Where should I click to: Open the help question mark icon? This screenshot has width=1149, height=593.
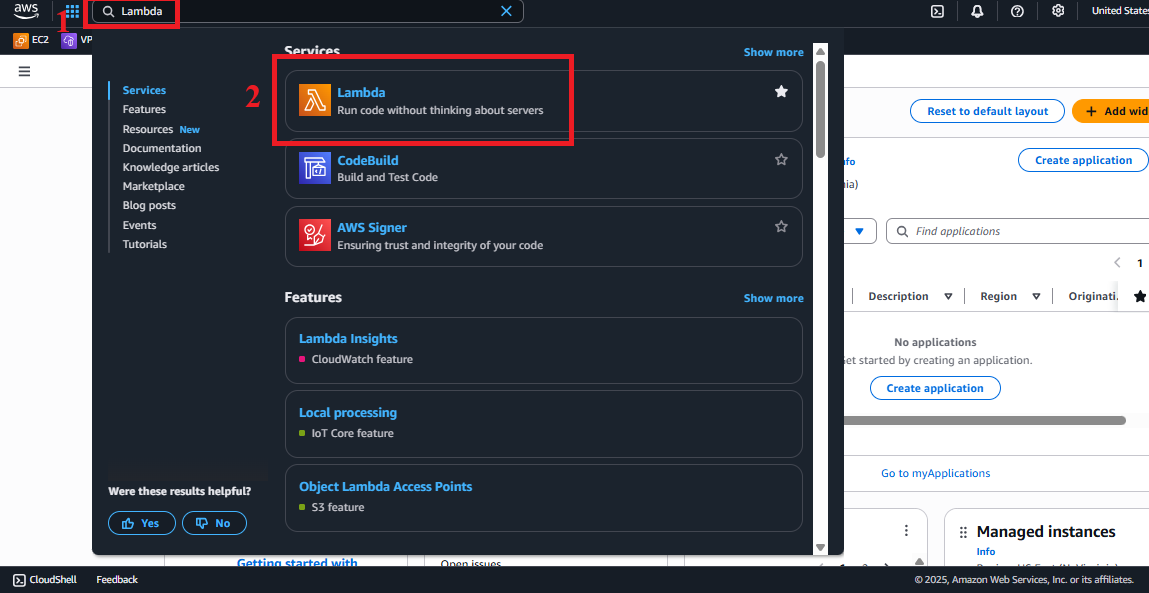click(1017, 11)
